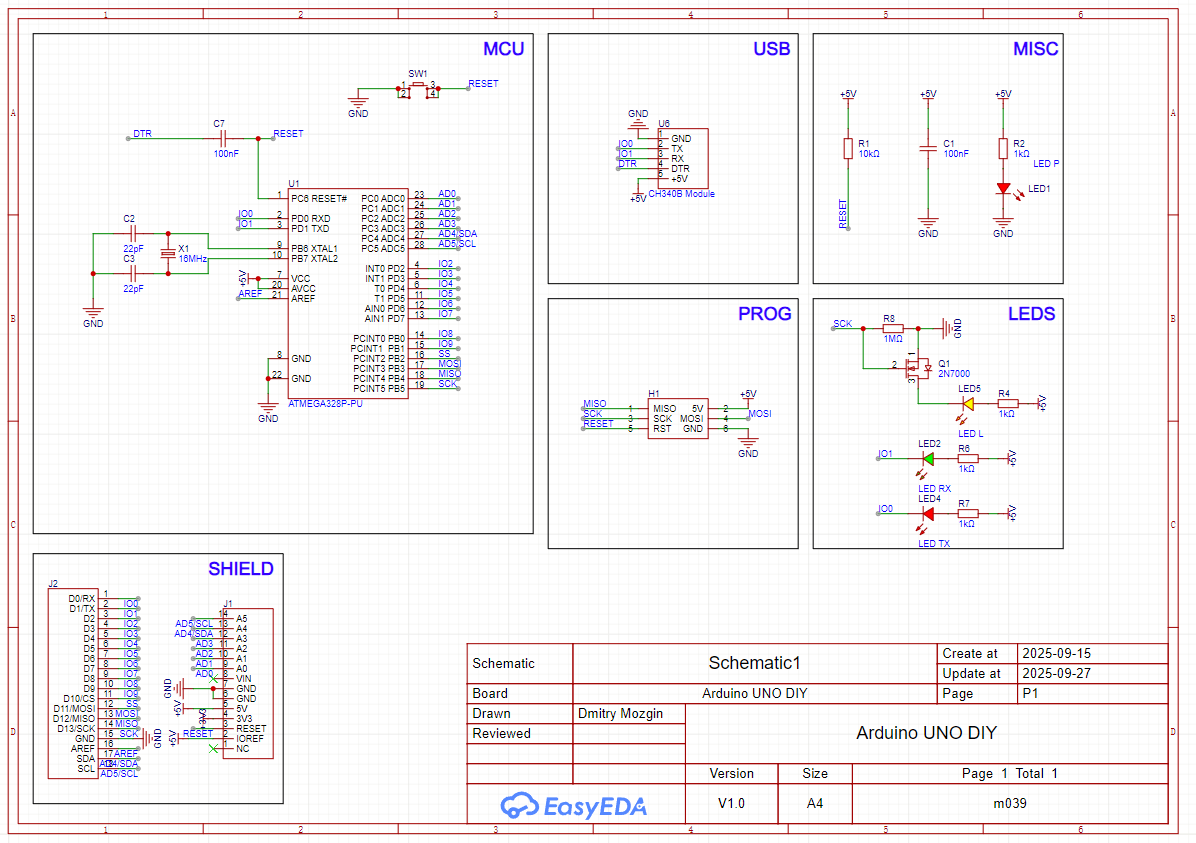Click the Dmitry Mozgin drawn-by field

629,714
